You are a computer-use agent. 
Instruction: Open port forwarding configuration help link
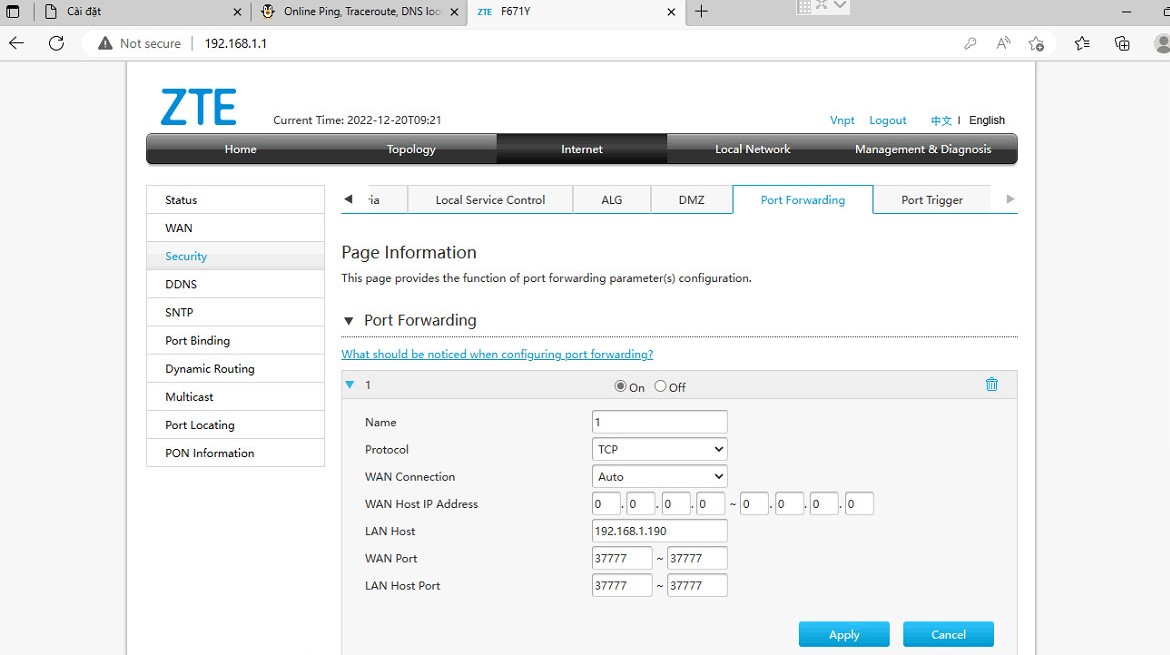click(497, 354)
